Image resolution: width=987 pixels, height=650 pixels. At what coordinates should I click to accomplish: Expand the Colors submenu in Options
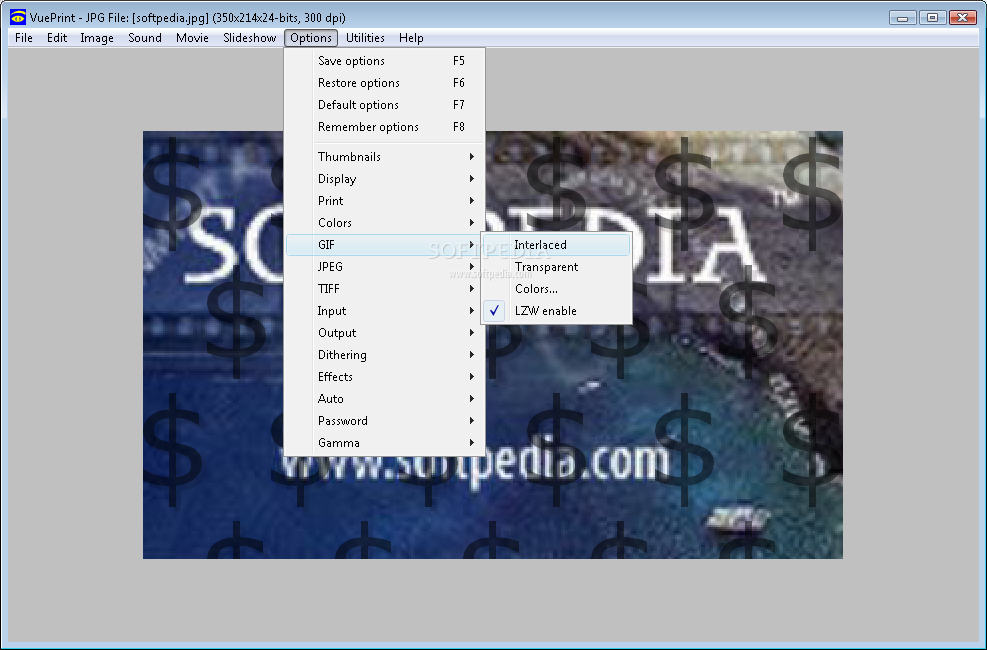pyautogui.click(x=385, y=223)
